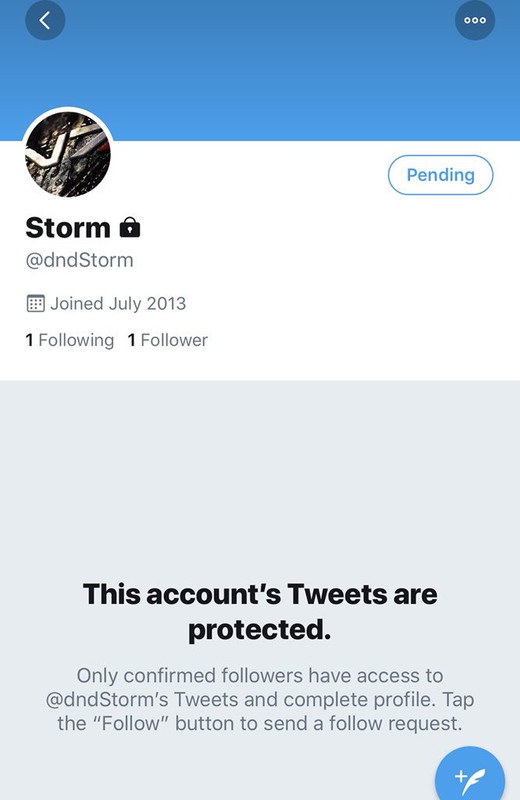Image resolution: width=520 pixels, height=800 pixels.
Task: Open the three-dot more options menu
Action: 475,20
